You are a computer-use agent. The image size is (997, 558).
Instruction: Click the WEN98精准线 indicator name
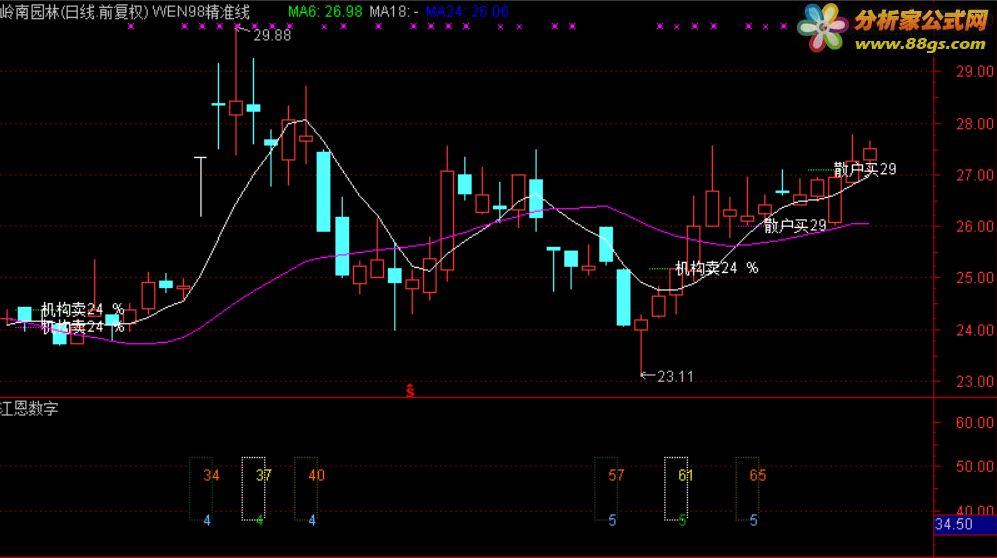click(202, 12)
